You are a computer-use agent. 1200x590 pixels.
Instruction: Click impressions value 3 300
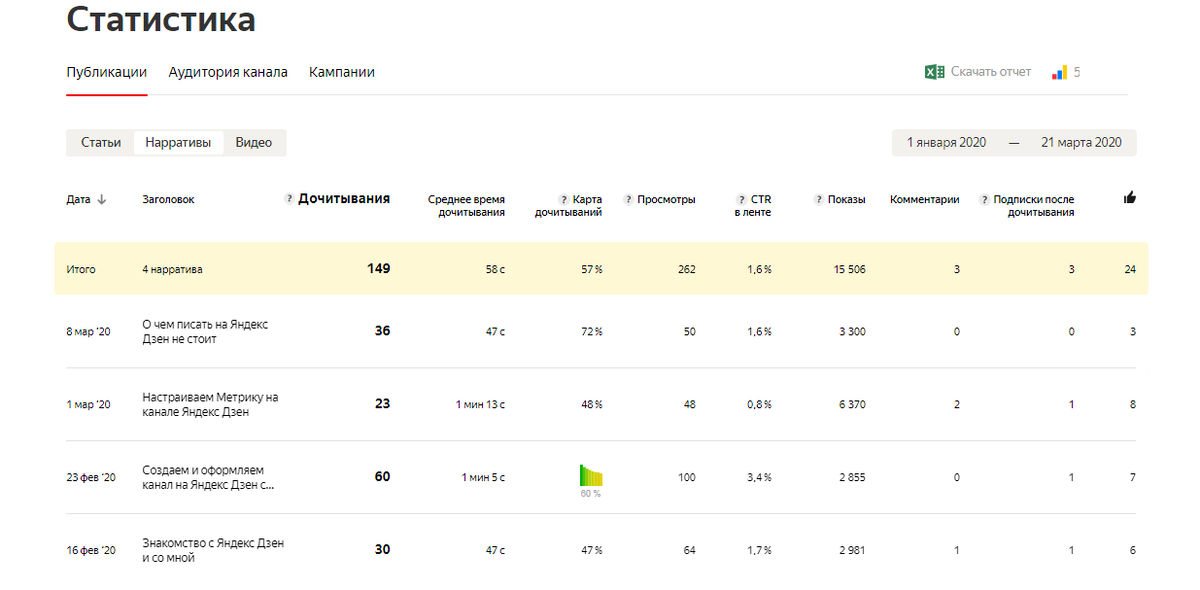point(852,331)
